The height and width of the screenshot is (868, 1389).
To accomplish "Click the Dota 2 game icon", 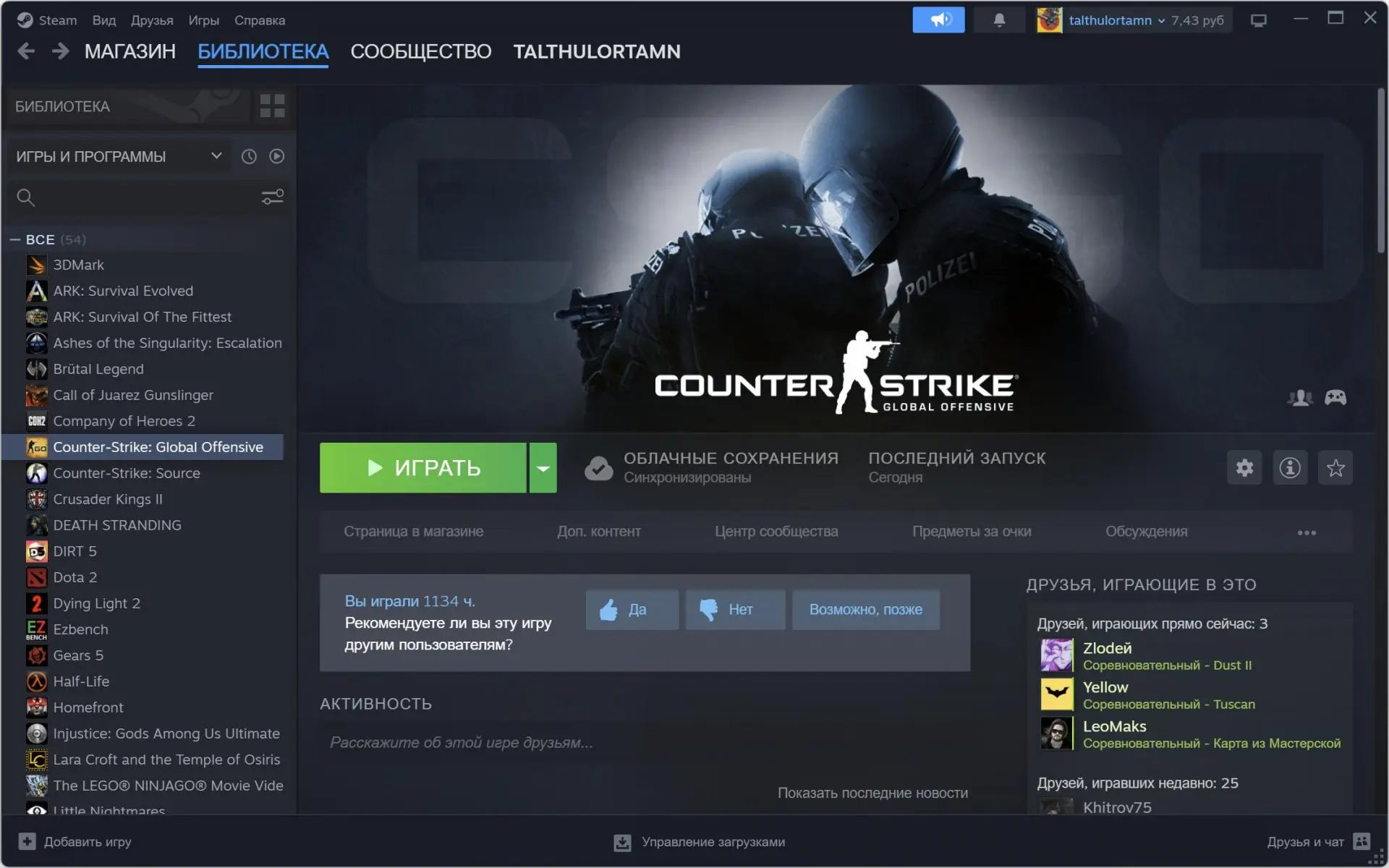I will click(37, 577).
